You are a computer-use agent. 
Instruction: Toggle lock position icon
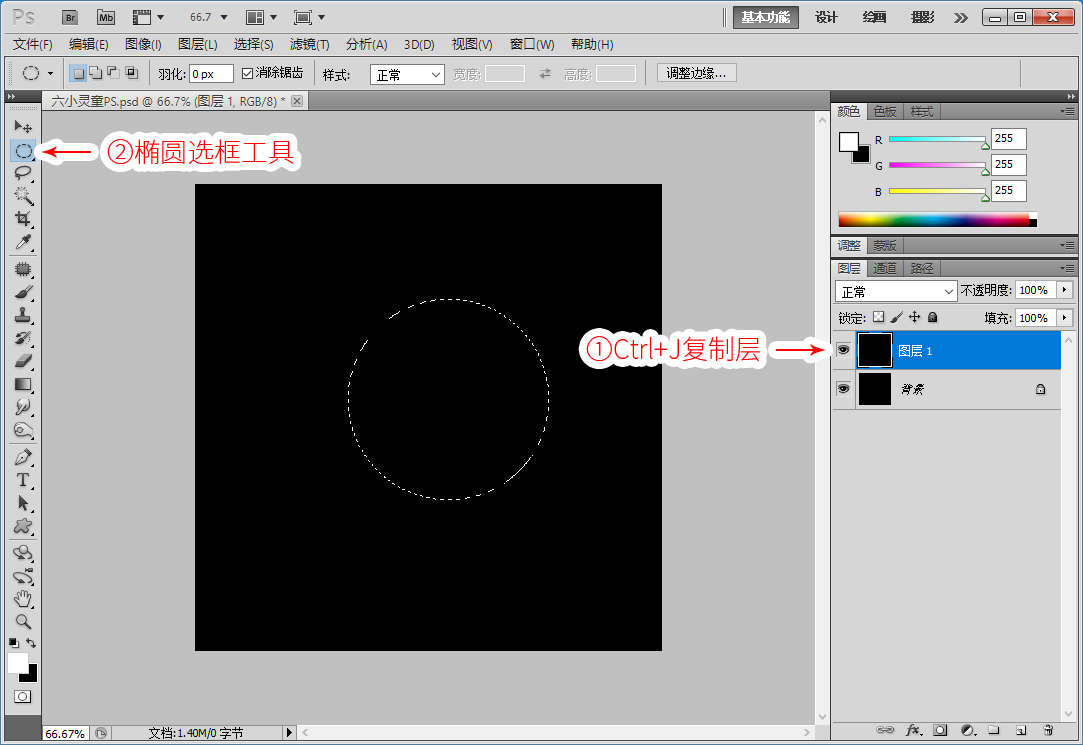pos(914,317)
